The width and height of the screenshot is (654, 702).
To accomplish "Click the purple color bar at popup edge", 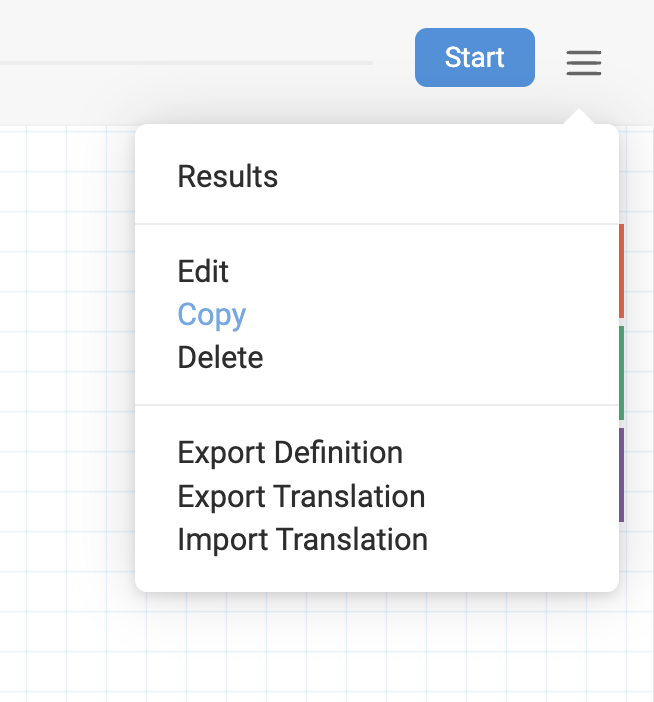I will pyautogui.click(x=621, y=475).
